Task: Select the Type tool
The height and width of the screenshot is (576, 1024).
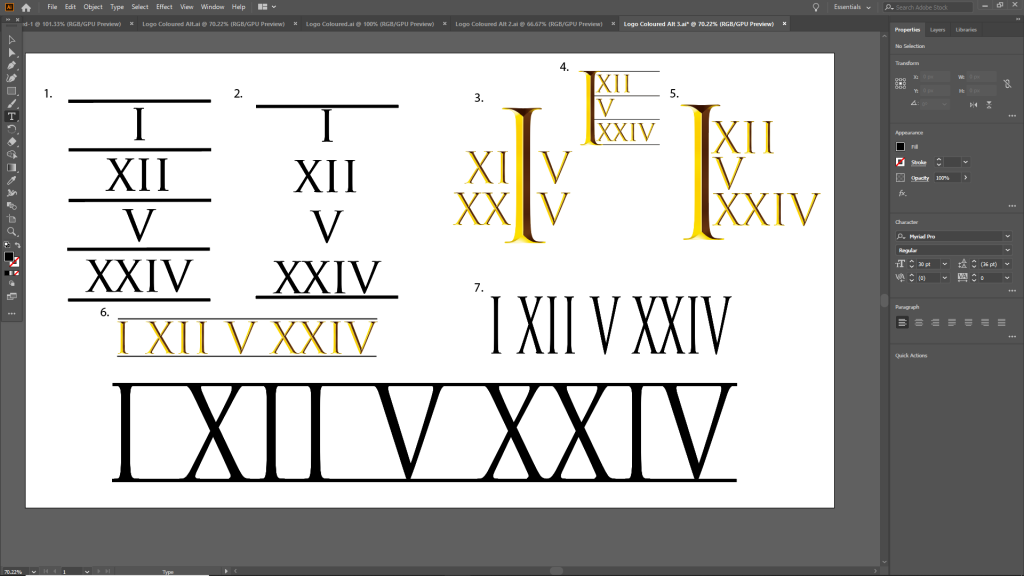Action: 12,116
